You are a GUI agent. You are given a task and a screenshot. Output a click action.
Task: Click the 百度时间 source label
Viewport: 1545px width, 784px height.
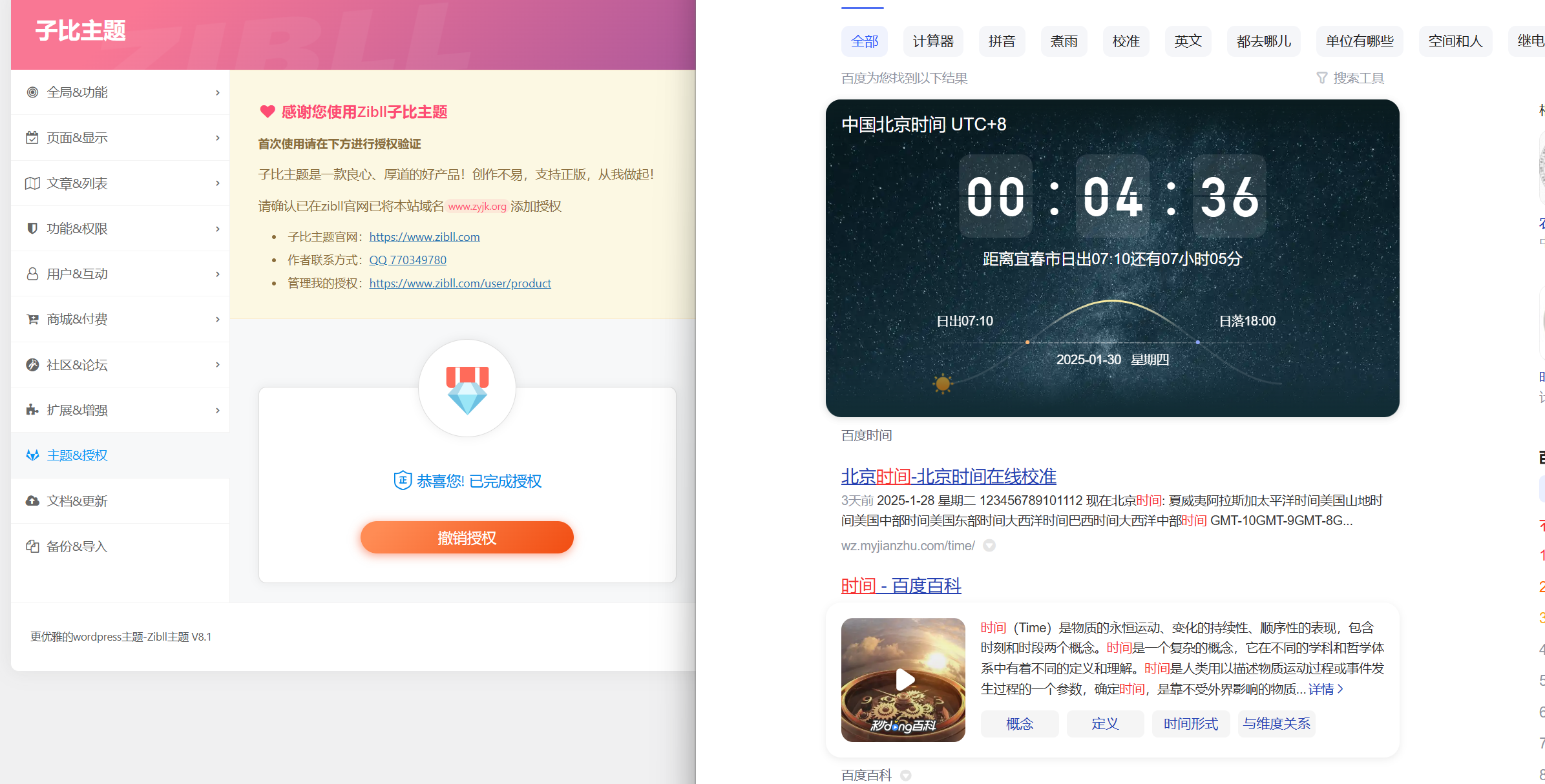click(867, 435)
